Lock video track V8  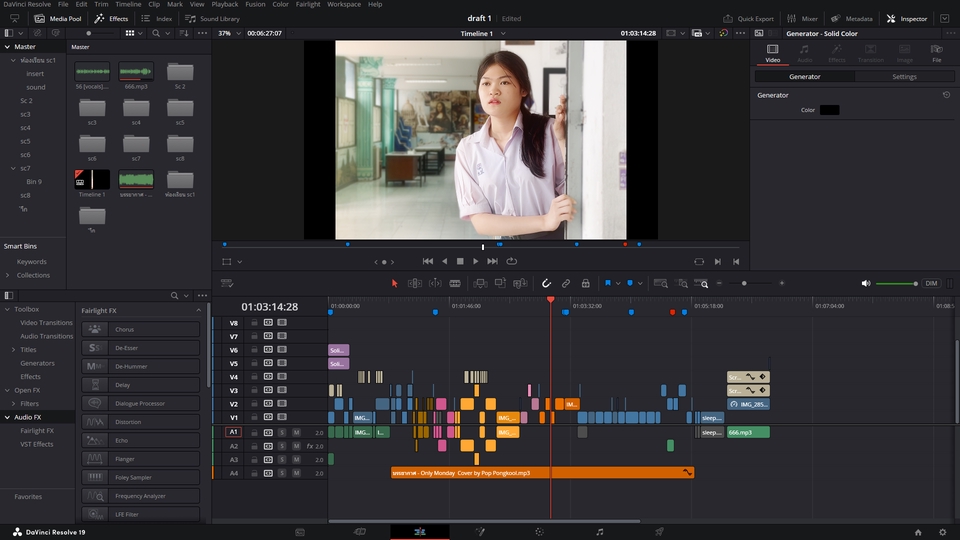pos(254,323)
